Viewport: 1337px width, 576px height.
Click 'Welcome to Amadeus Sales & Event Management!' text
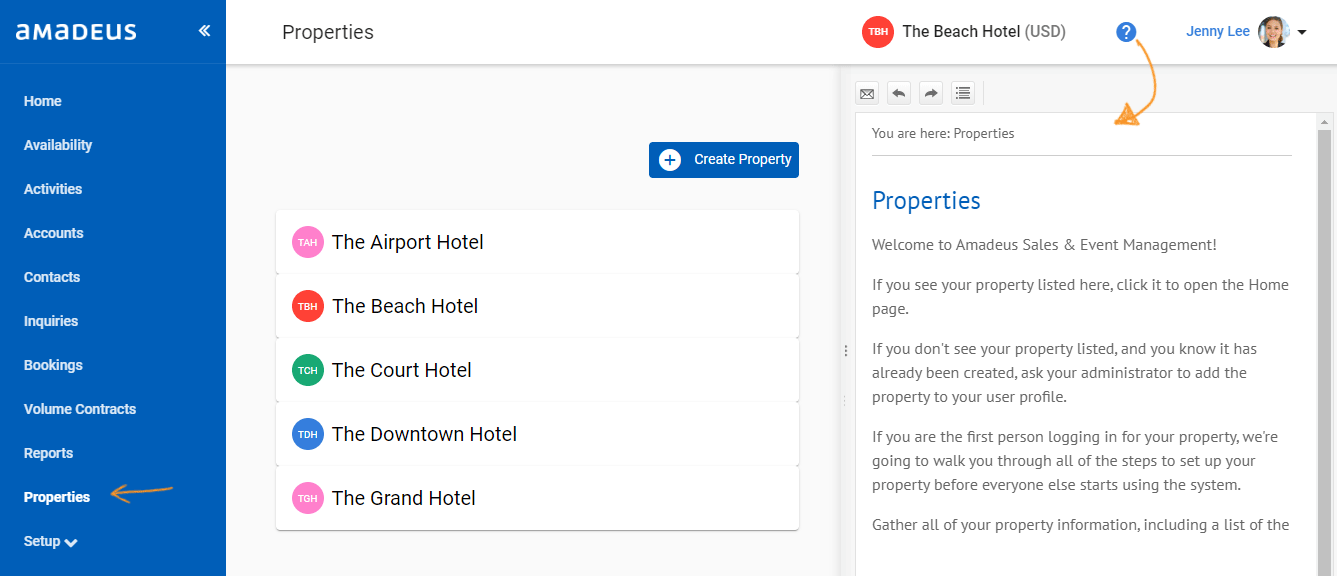click(x=1044, y=245)
